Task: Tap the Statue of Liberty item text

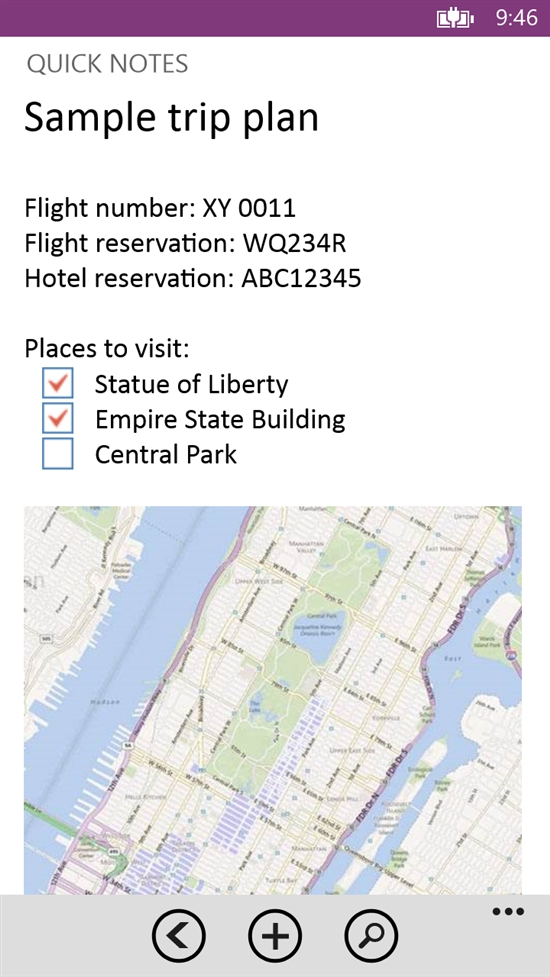Action: point(191,384)
